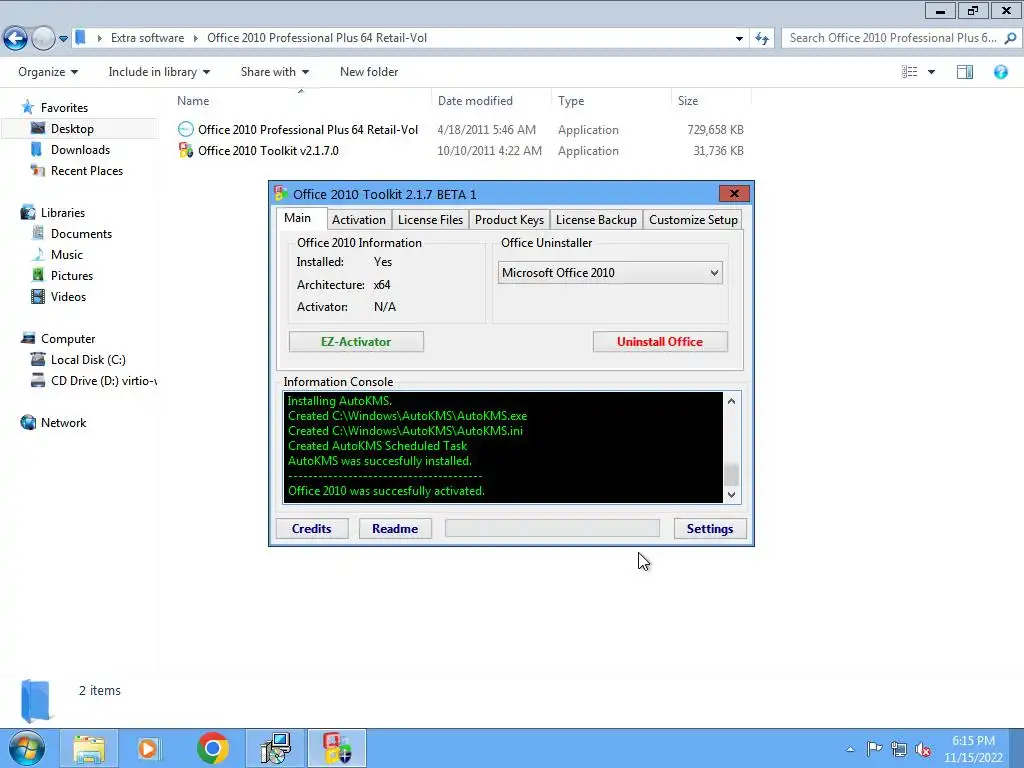
Task: Show hidden tray icons arrow
Action: coord(850,749)
